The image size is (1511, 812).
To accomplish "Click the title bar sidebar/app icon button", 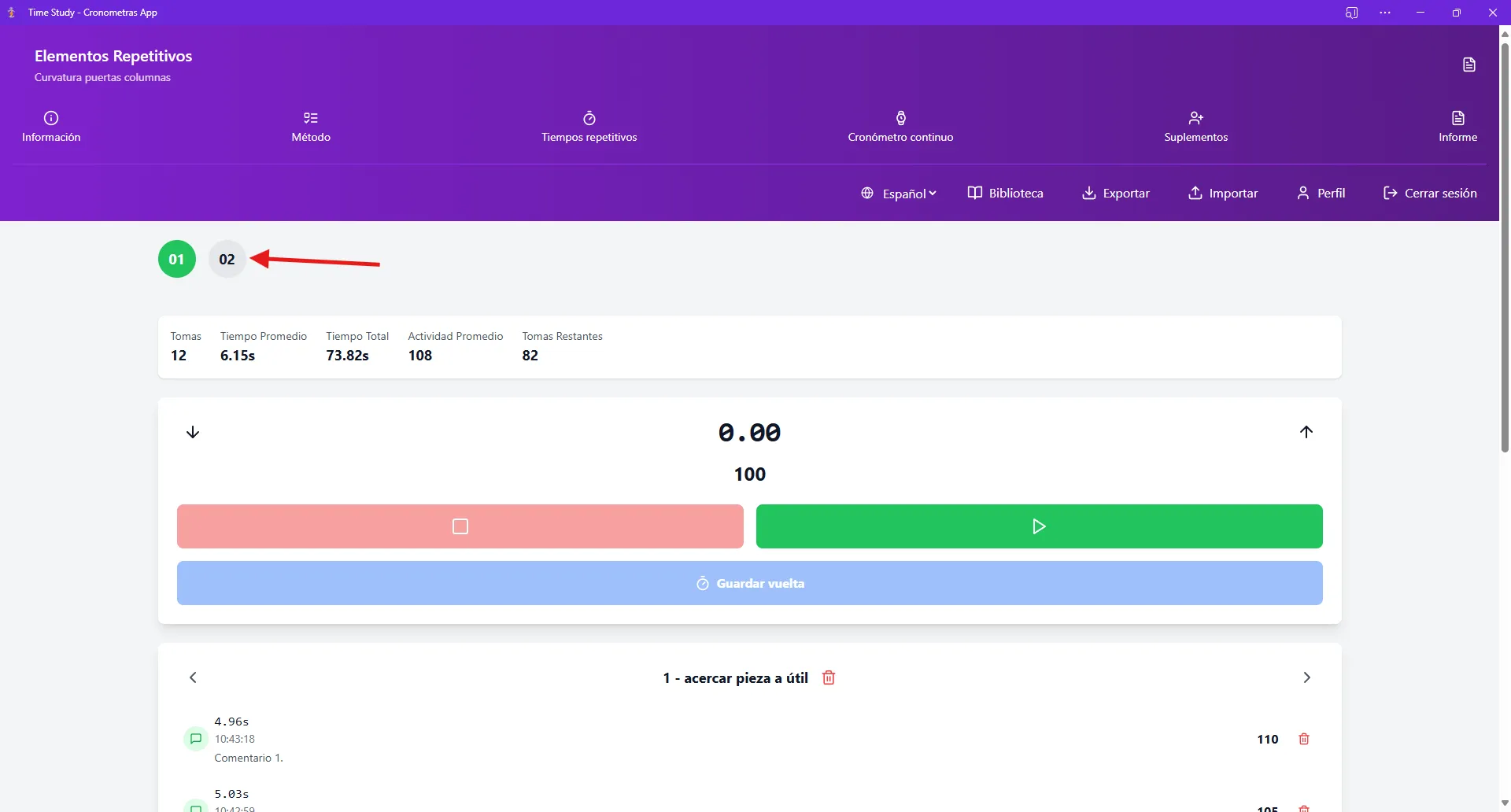I will [x=1351, y=13].
